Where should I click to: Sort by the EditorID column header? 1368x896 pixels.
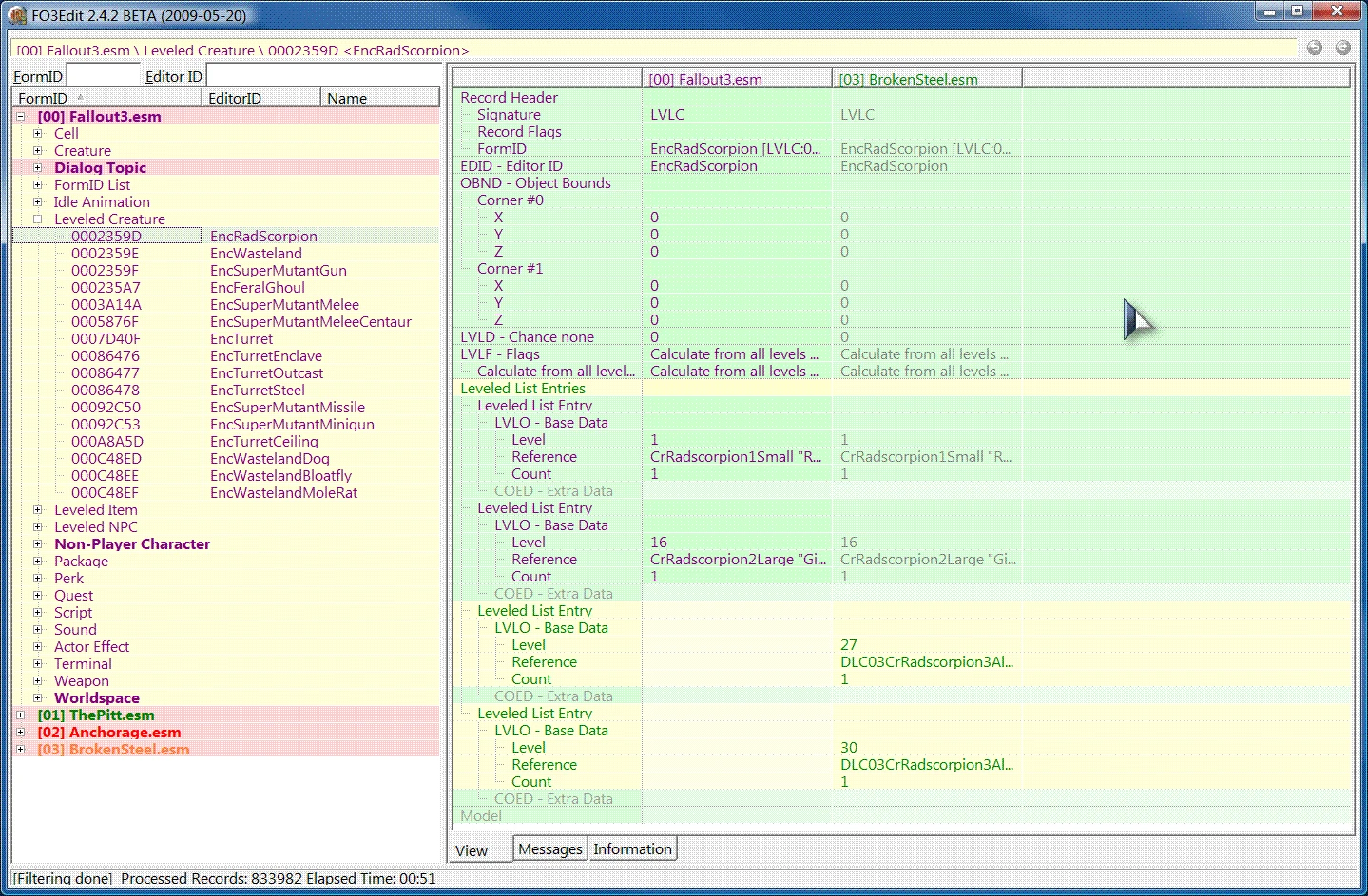261,98
